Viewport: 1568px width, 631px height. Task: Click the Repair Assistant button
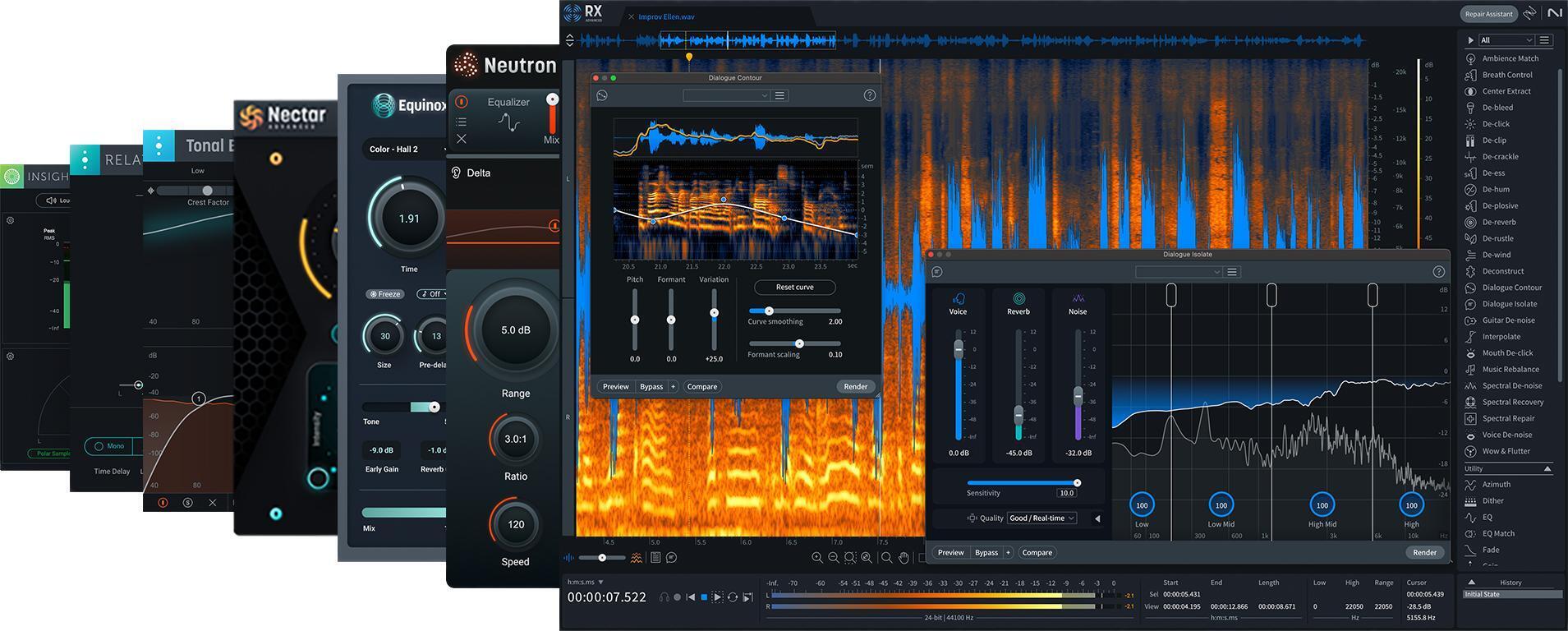pyautogui.click(x=1488, y=14)
